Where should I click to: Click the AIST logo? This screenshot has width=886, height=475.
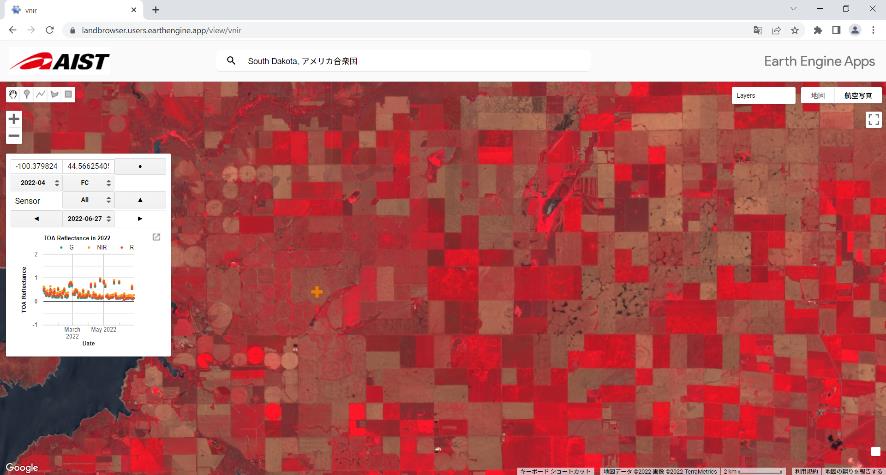tap(59, 61)
